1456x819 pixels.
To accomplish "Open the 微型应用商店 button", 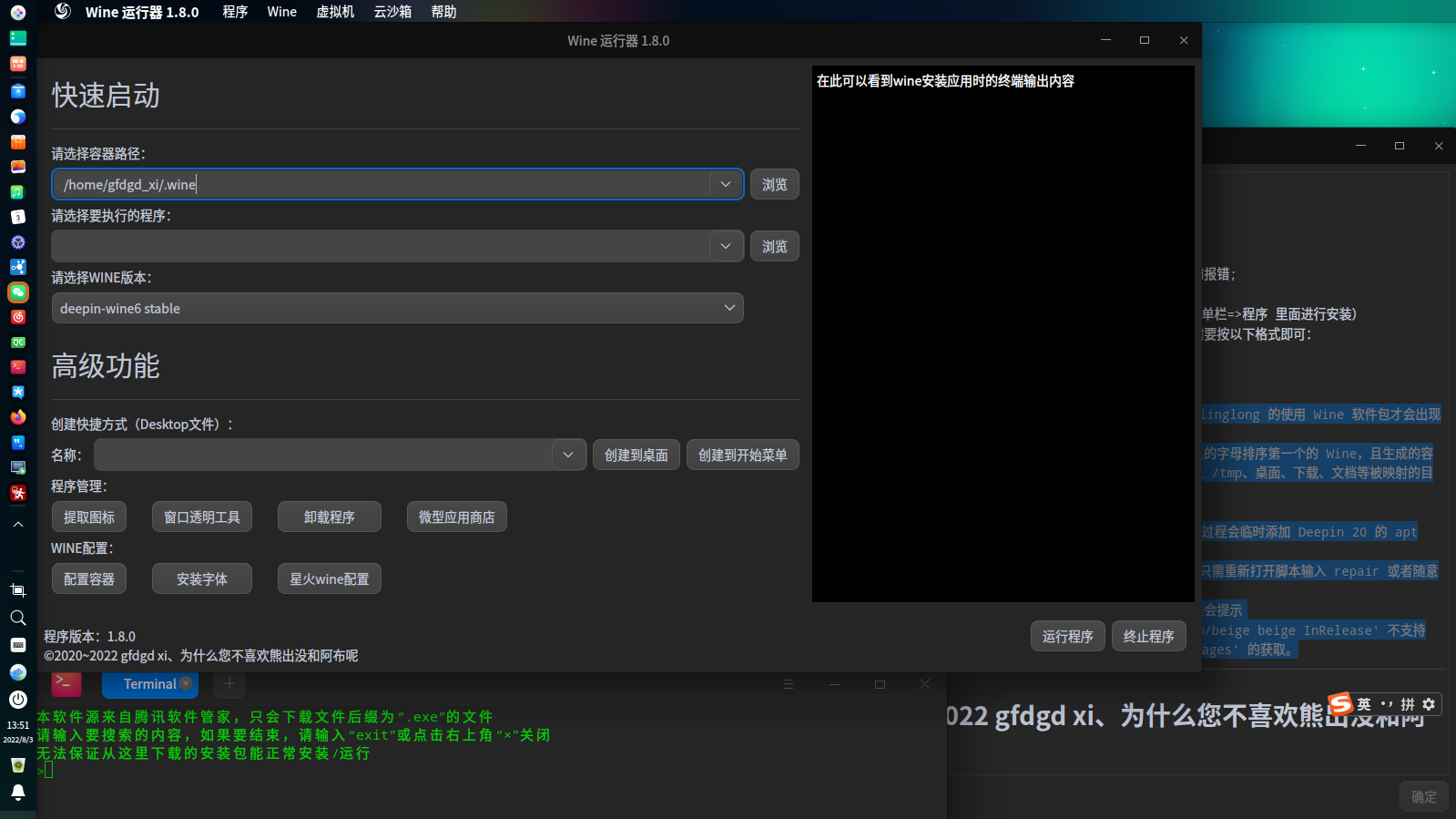I will tap(457, 517).
